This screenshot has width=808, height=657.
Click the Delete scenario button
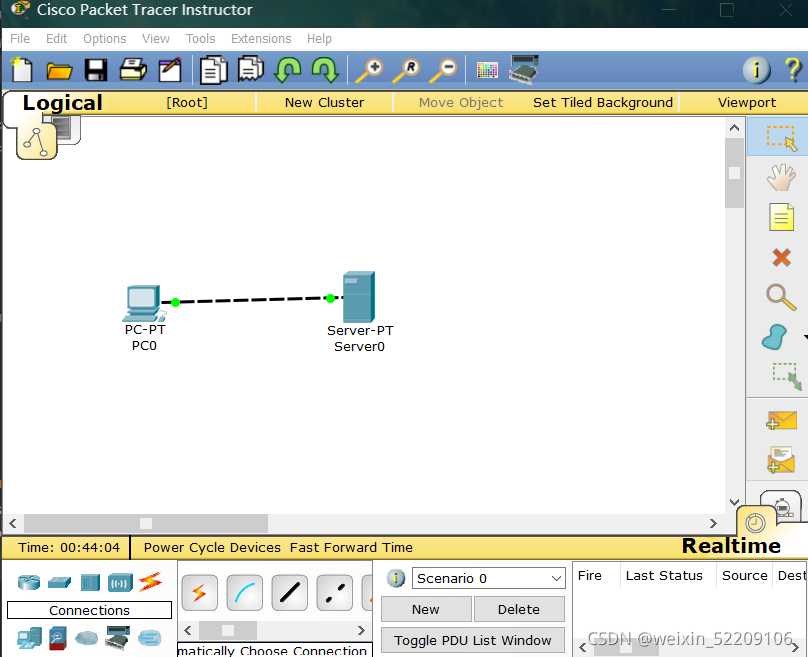pyautogui.click(x=519, y=610)
